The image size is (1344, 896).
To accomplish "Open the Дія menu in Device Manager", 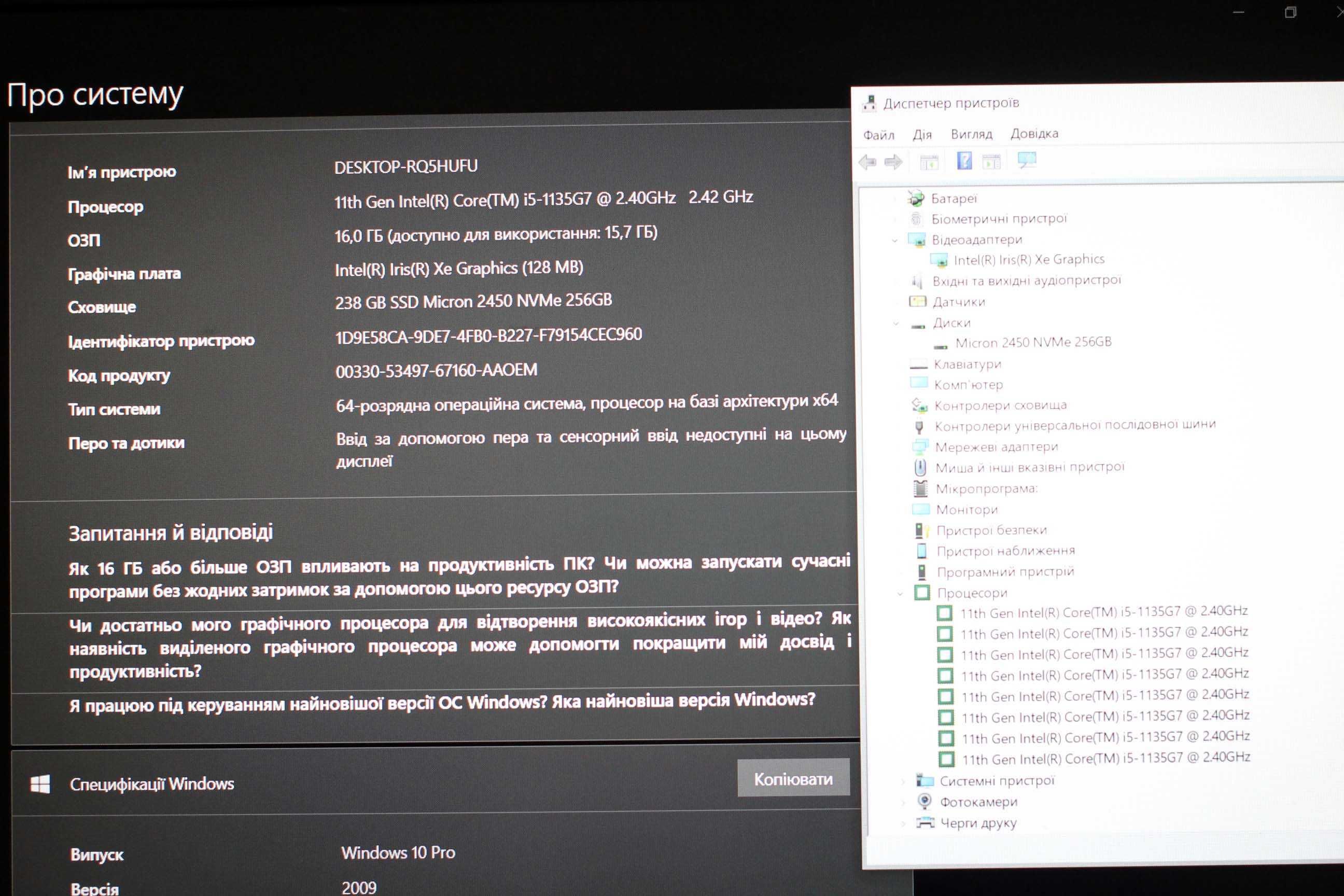I will tap(922, 135).
